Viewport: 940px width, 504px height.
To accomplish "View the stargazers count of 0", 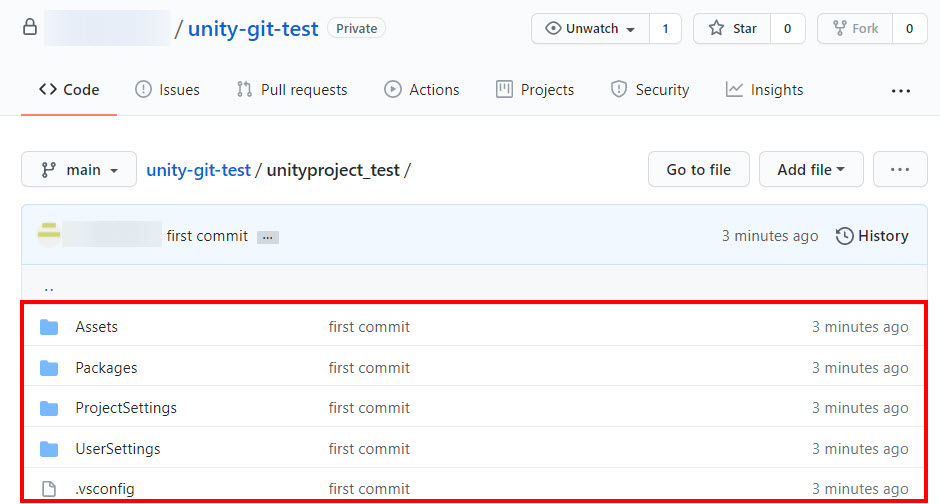I will (x=788, y=28).
